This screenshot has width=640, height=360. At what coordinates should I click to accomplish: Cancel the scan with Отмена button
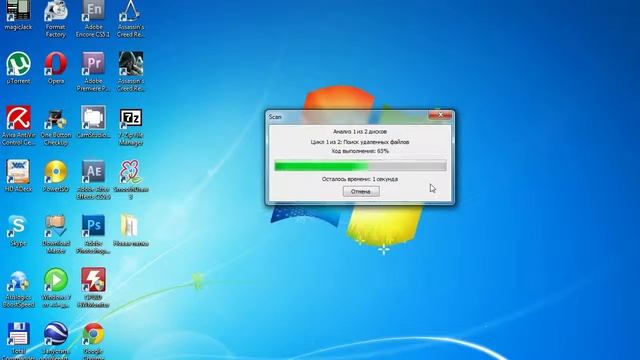[x=361, y=191]
